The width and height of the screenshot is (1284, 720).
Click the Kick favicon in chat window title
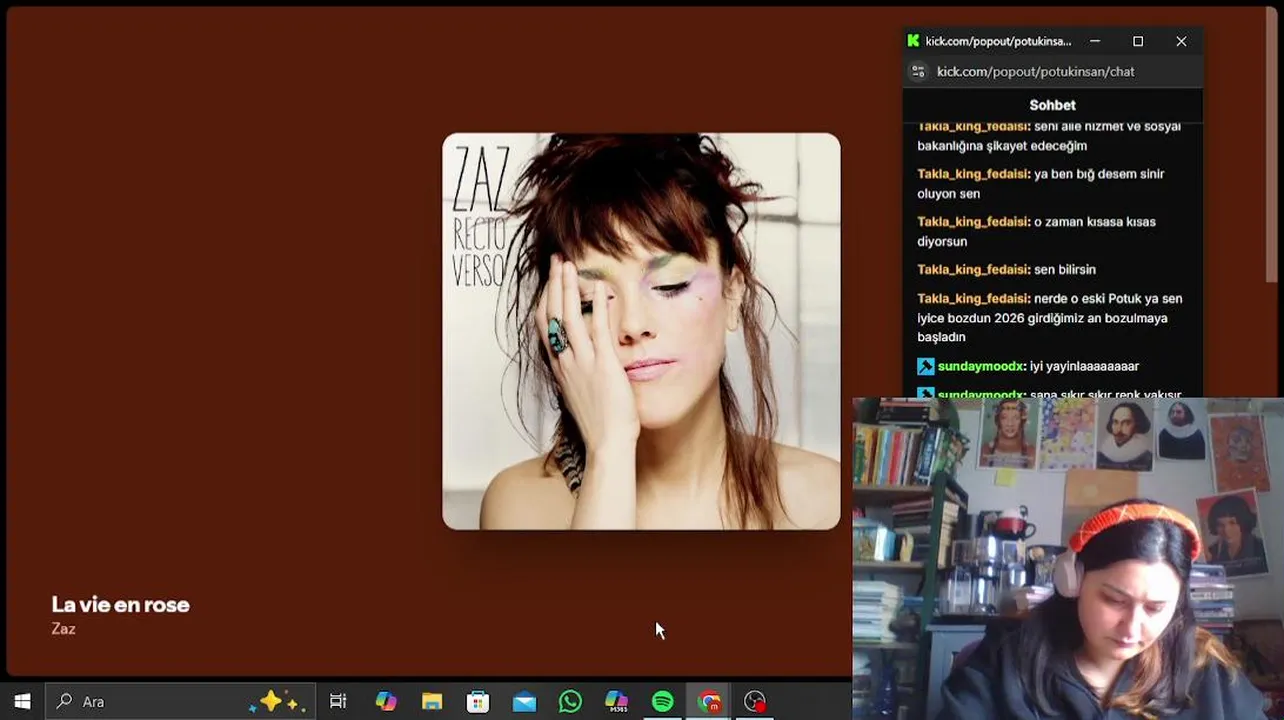click(913, 41)
